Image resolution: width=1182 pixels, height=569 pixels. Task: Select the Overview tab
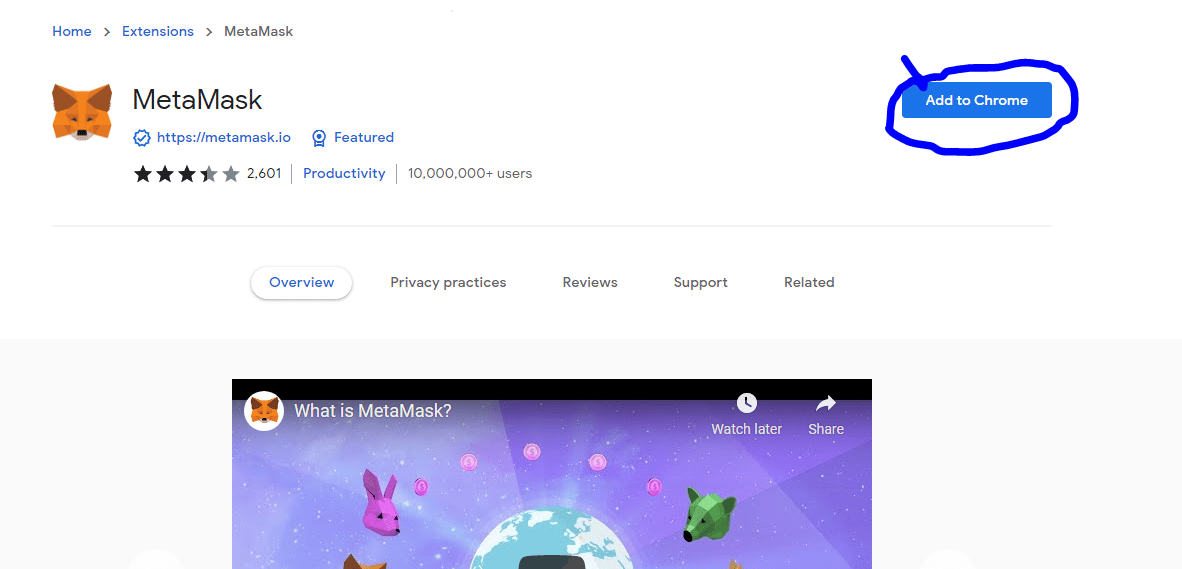302,283
